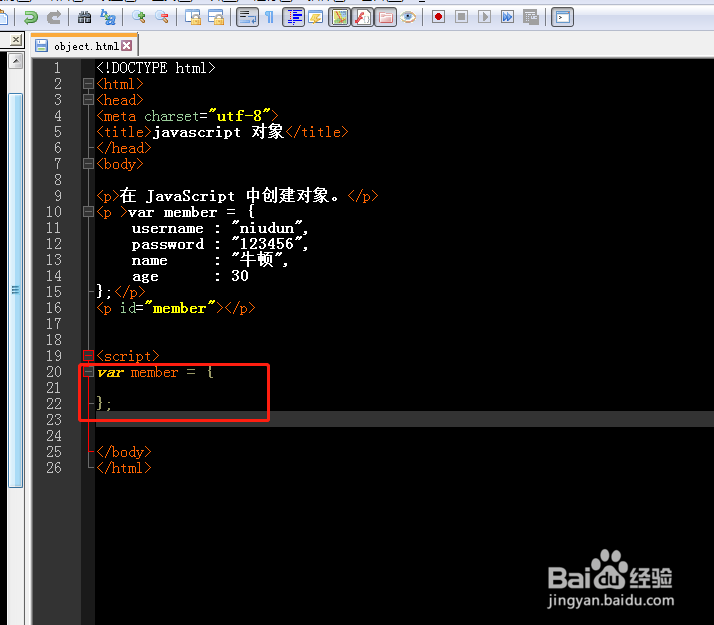Click the age : 30 line
714x625 pixels.
(x=190, y=276)
